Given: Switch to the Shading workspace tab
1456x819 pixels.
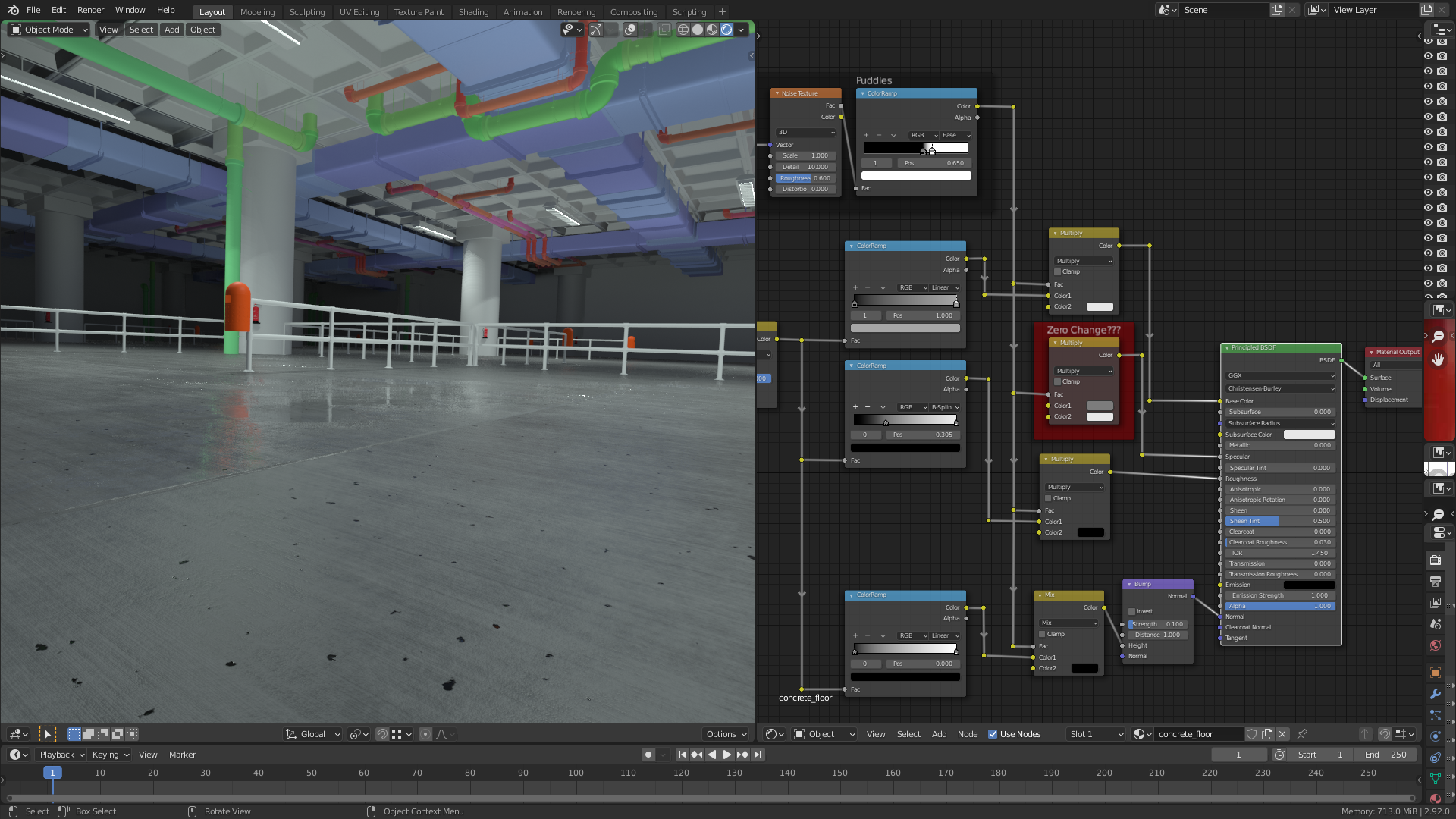Looking at the screenshot, I should coord(473,11).
